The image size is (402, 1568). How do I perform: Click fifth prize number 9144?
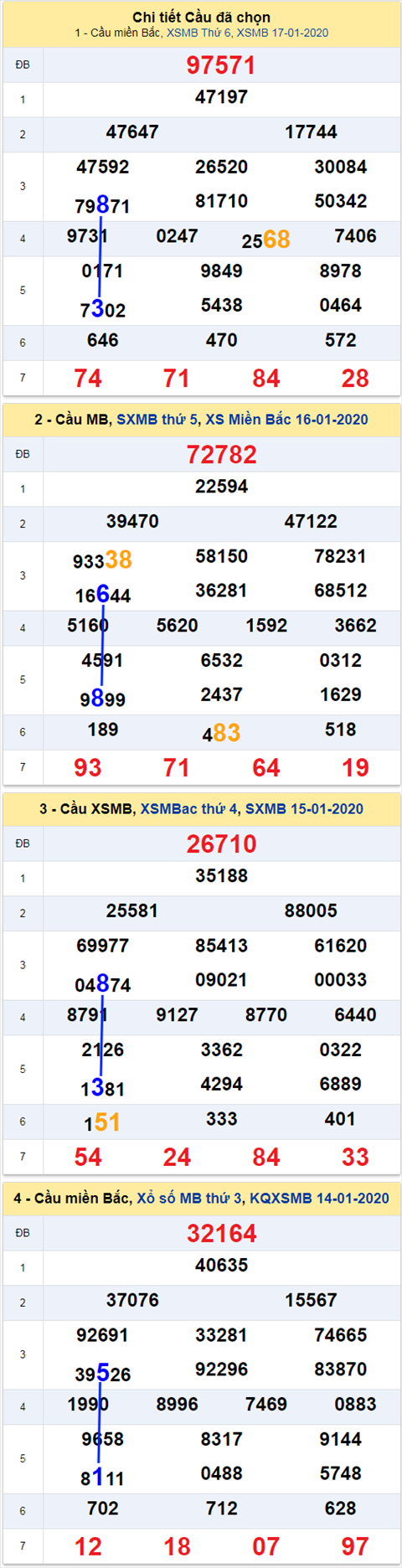[x=341, y=1440]
